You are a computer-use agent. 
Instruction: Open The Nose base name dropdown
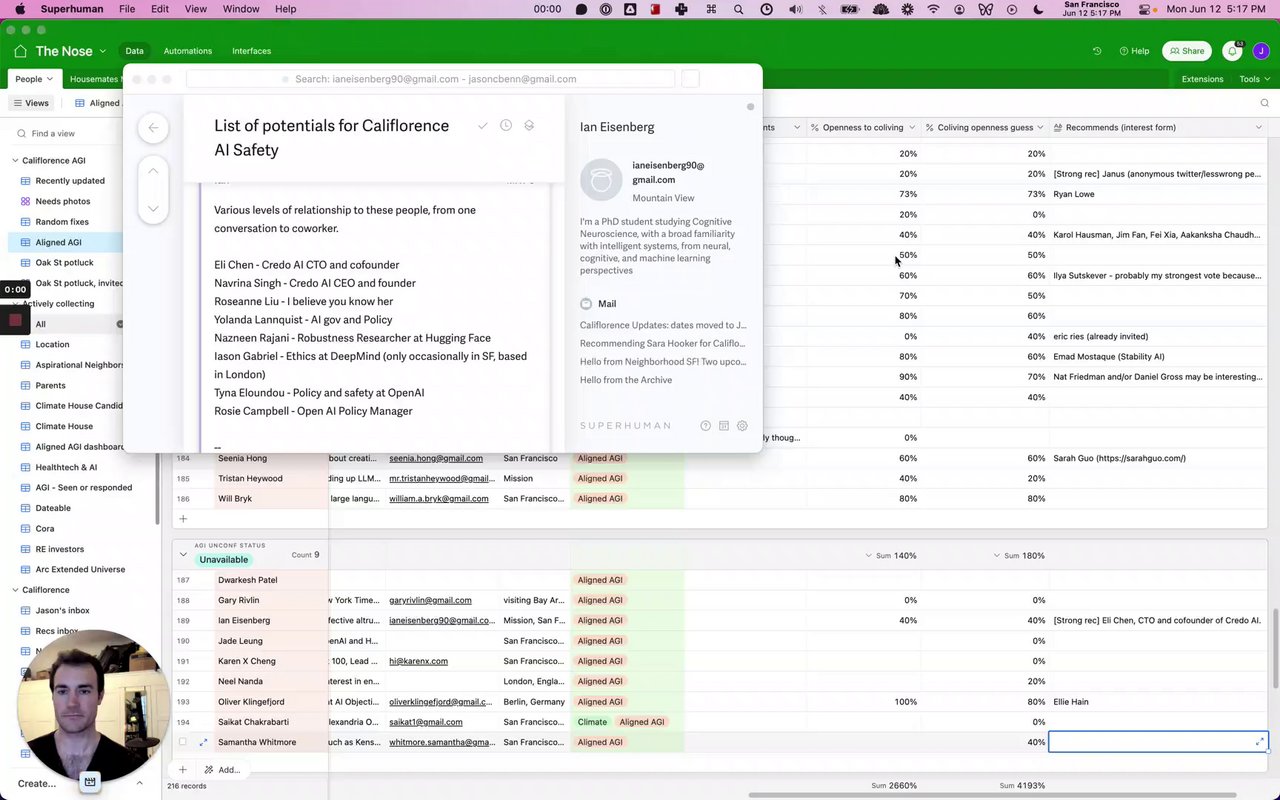tap(70, 51)
